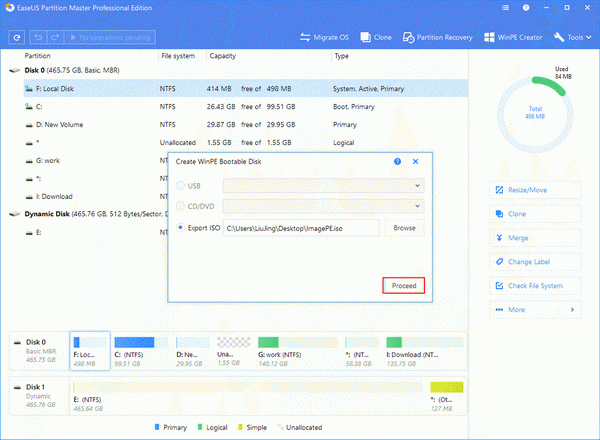Click the Browse button
600x440 pixels.
pyautogui.click(x=403, y=228)
